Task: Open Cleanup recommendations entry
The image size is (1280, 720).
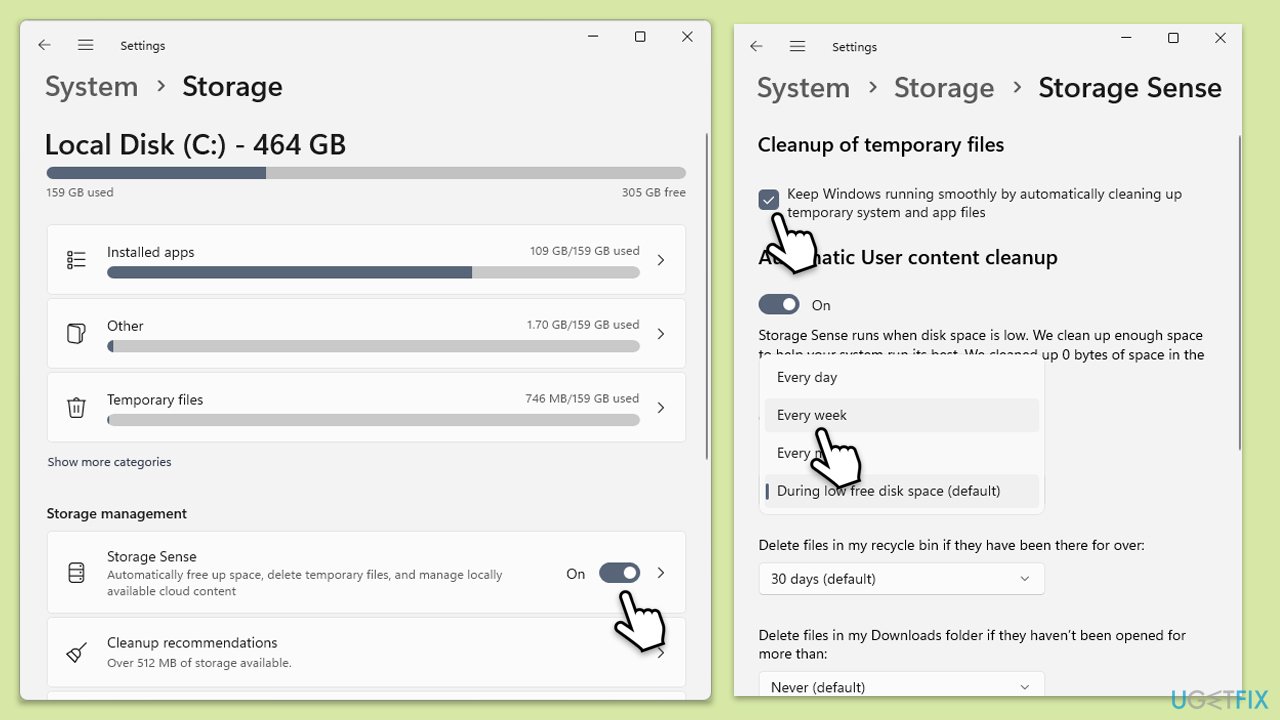Action: point(366,652)
